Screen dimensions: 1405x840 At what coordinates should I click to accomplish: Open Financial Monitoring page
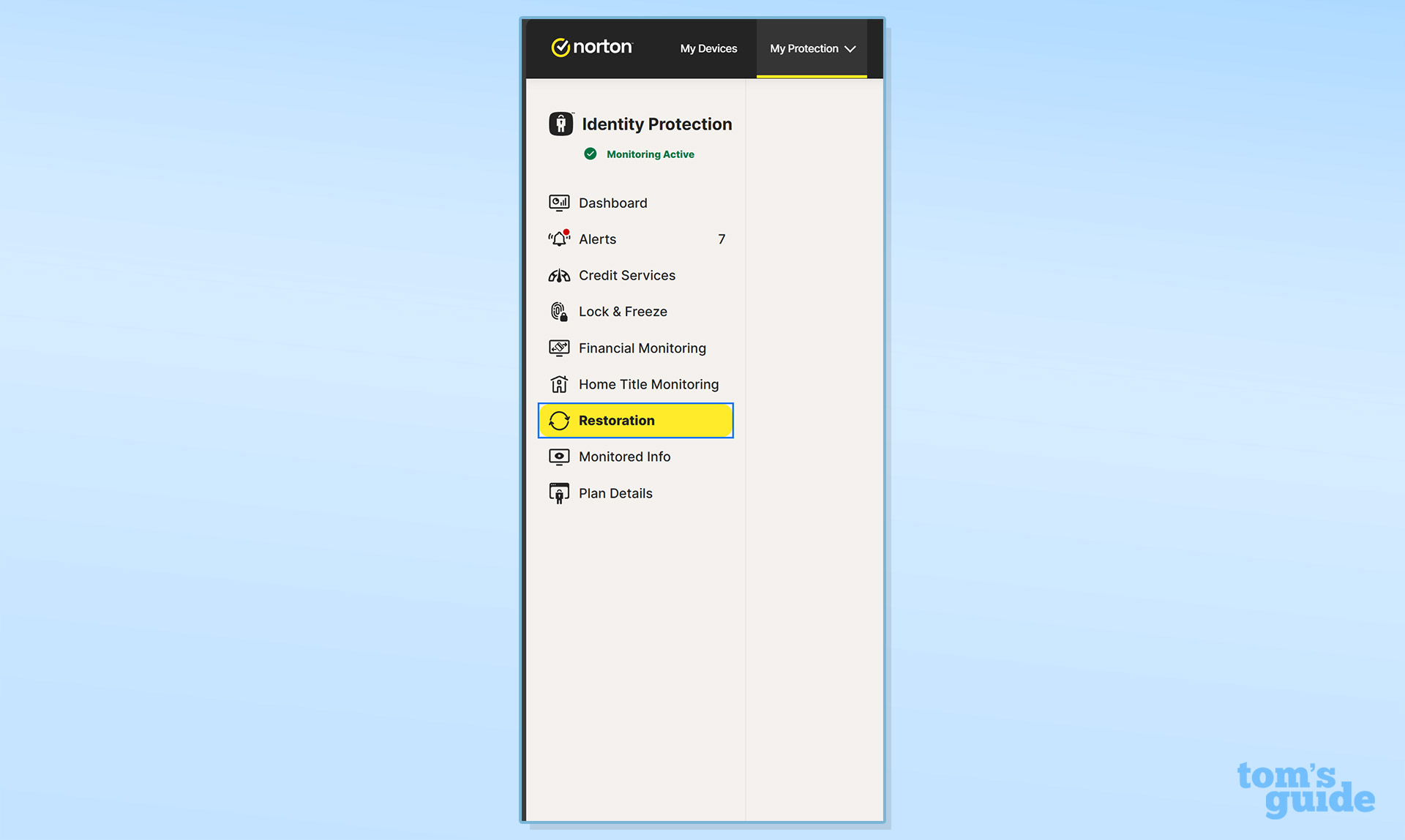tap(642, 348)
